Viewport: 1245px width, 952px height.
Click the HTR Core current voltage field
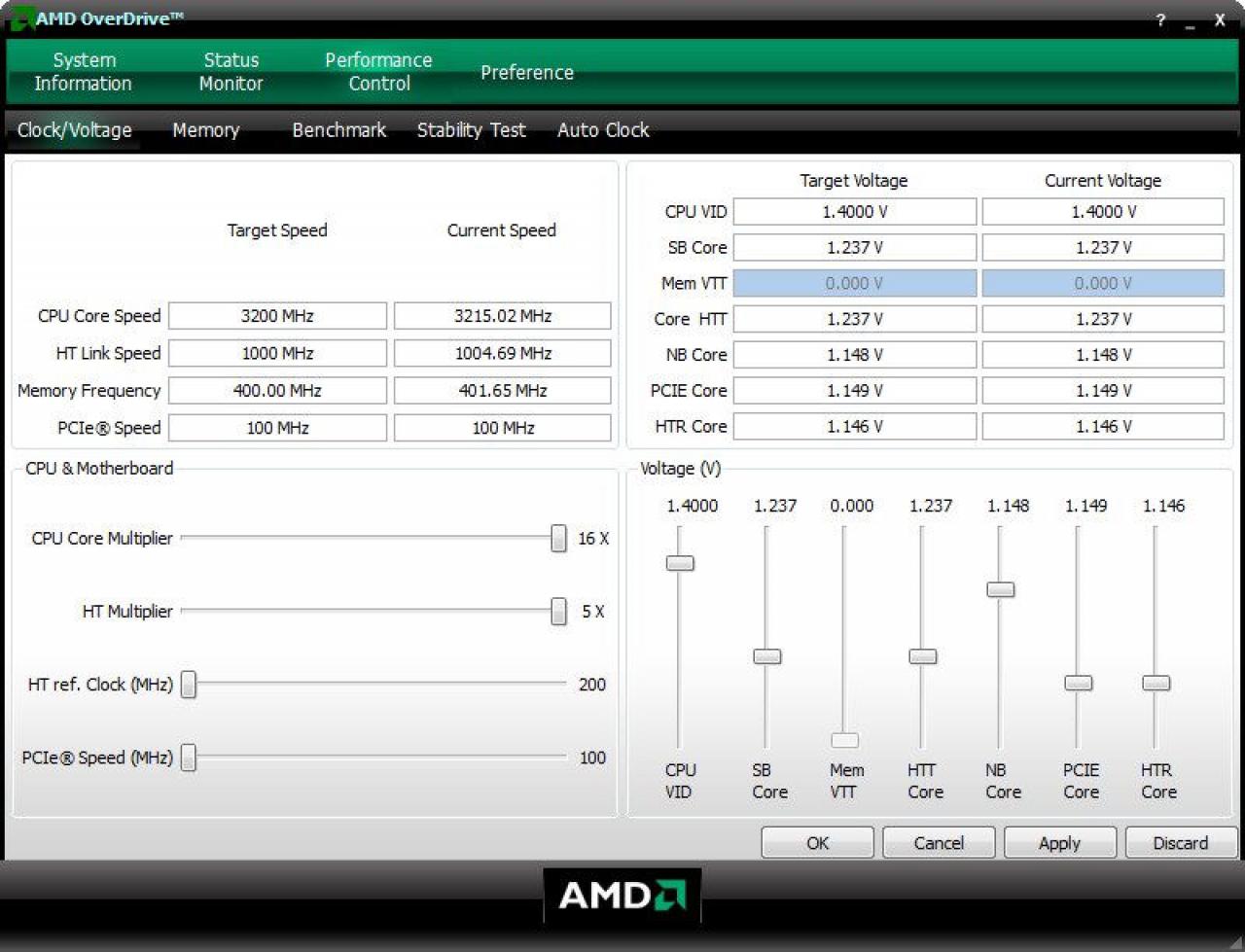tap(1103, 426)
